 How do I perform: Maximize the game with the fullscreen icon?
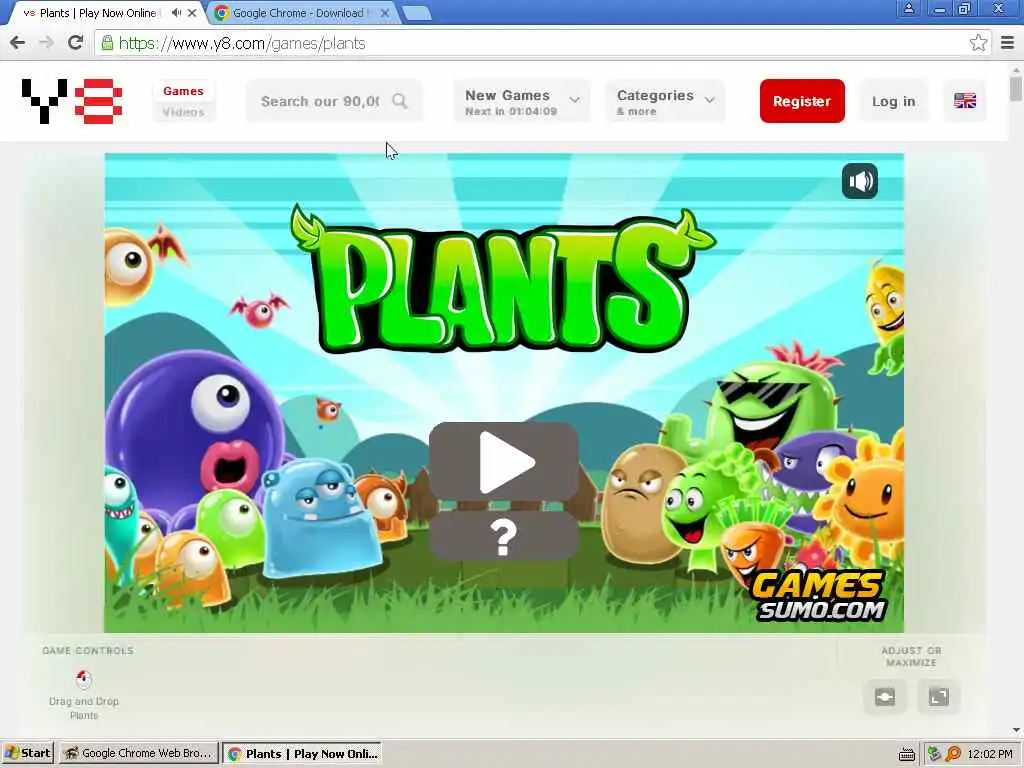(x=938, y=697)
